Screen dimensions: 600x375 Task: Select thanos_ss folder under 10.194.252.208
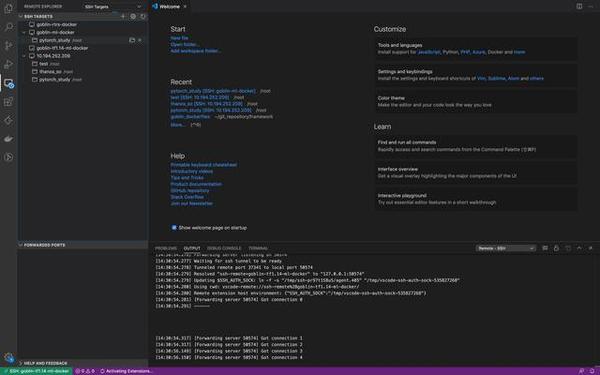[x=50, y=72]
